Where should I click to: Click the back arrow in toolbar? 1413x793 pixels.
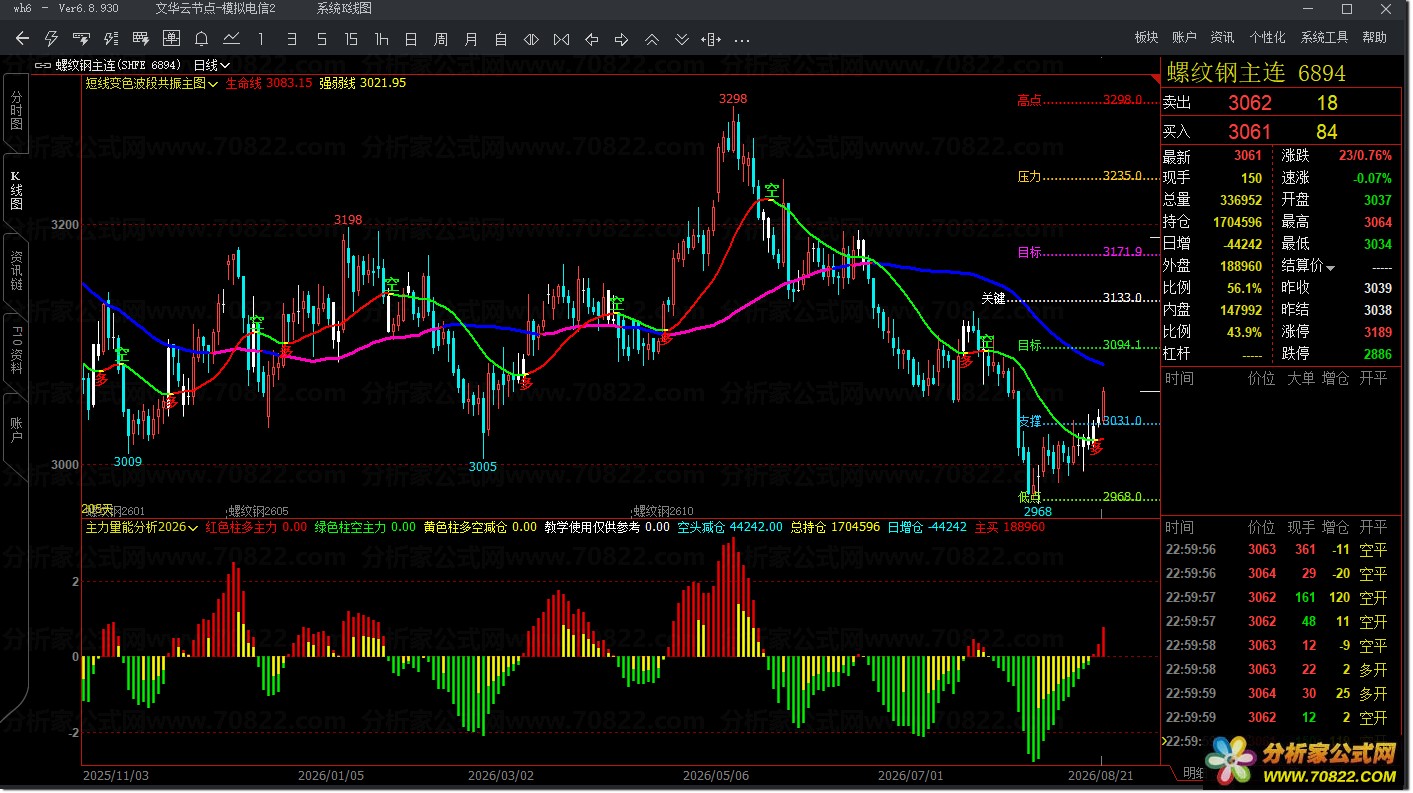point(22,39)
